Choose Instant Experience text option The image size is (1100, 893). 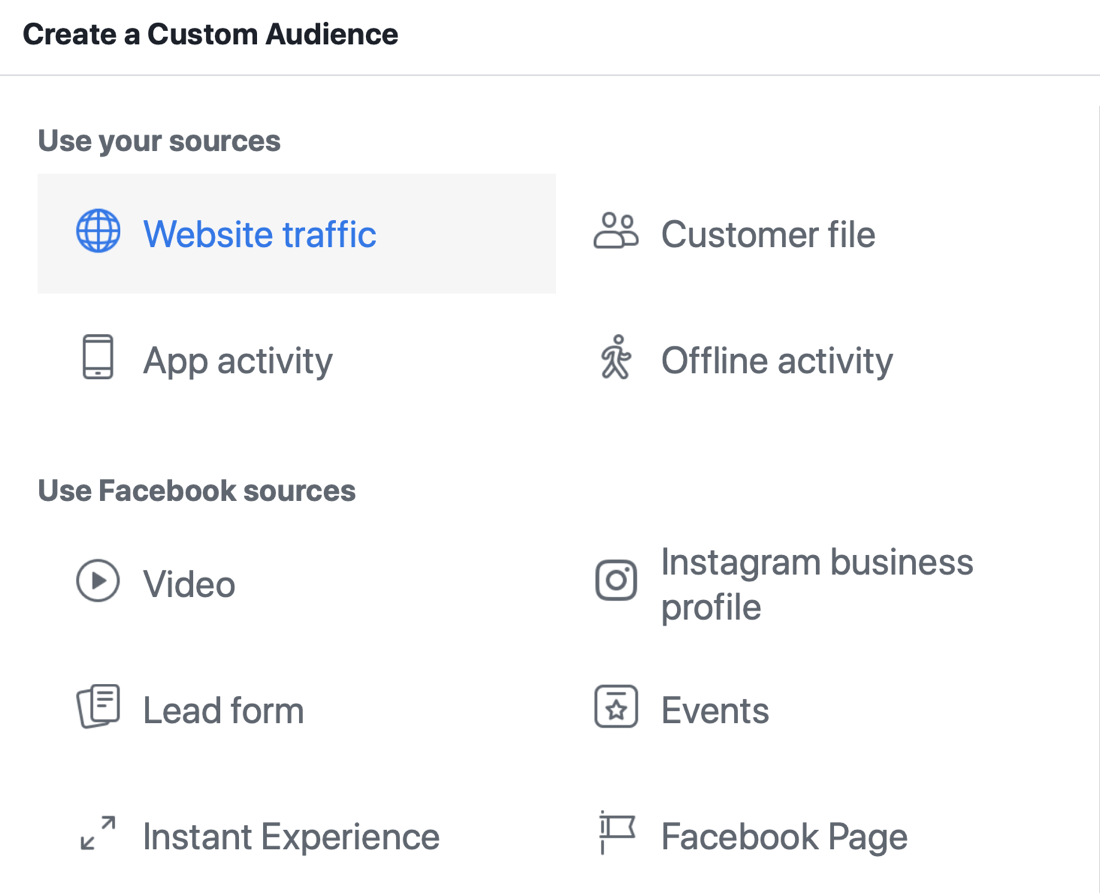coord(291,837)
